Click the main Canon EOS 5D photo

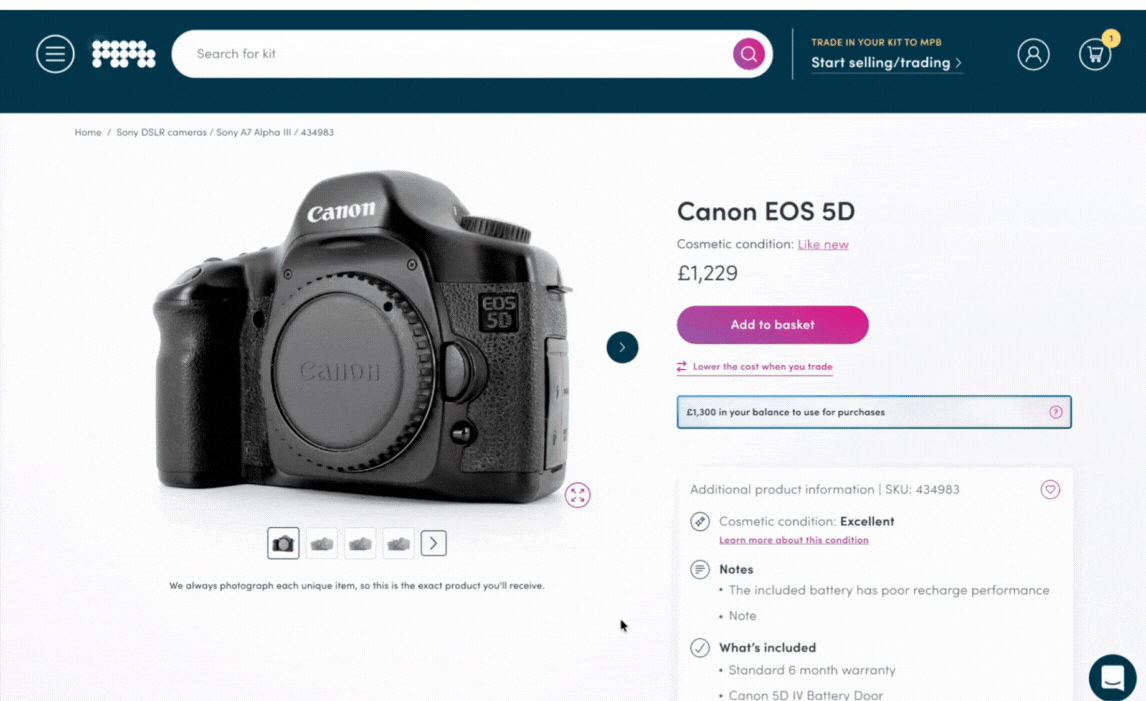point(363,336)
